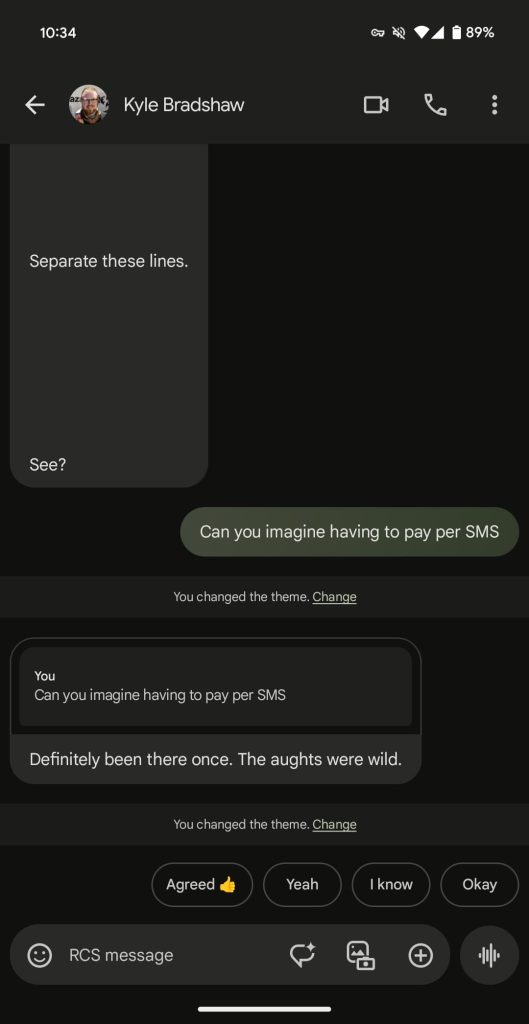Start a video call with Kyle Bradshaw
The image size is (529, 1024).
click(376, 104)
